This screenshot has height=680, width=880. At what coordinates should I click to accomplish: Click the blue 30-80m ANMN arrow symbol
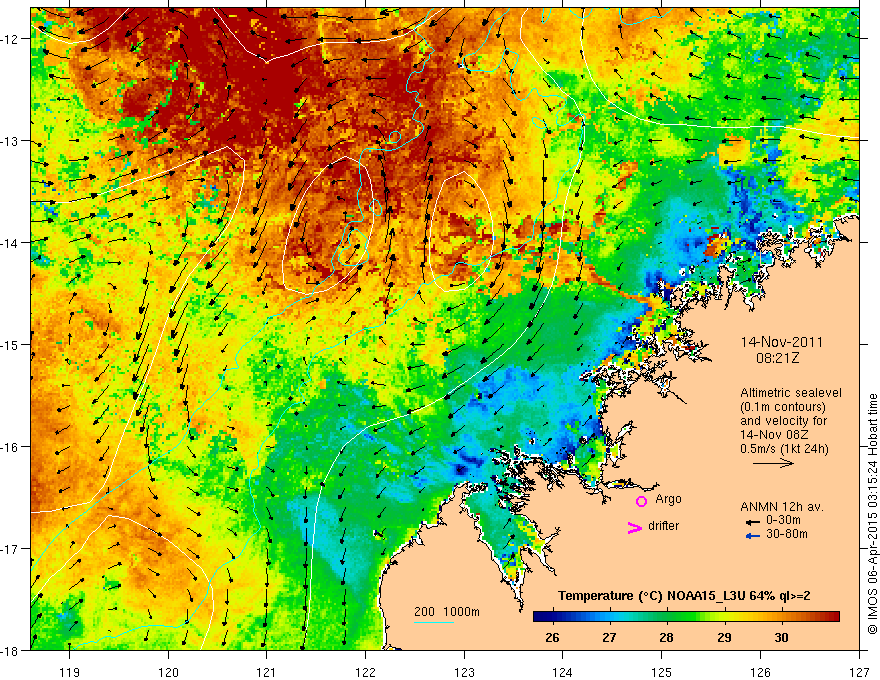click(x=752, y=536)
